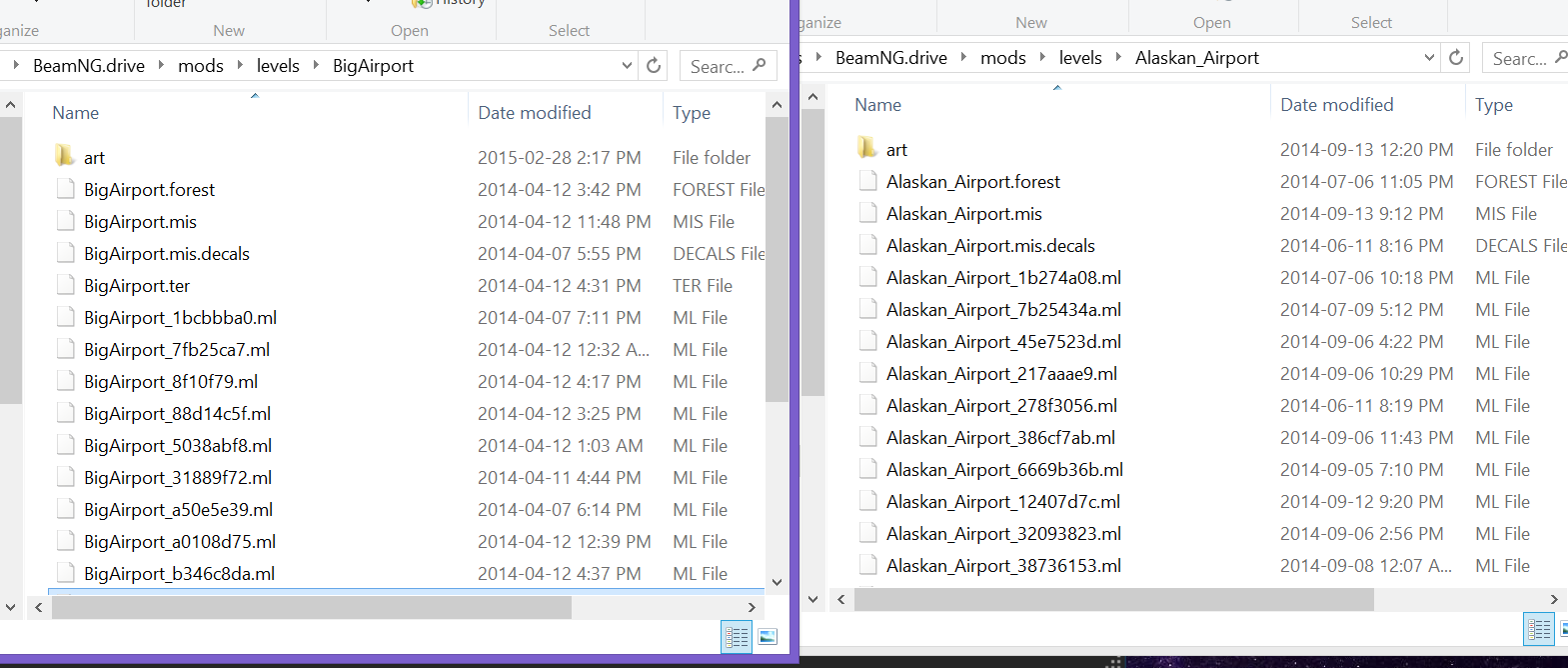Screen dimensions: 1568x668
Task: Expand arrow after mods in Alaskan_Airport path
Action: pos(1042,57)
